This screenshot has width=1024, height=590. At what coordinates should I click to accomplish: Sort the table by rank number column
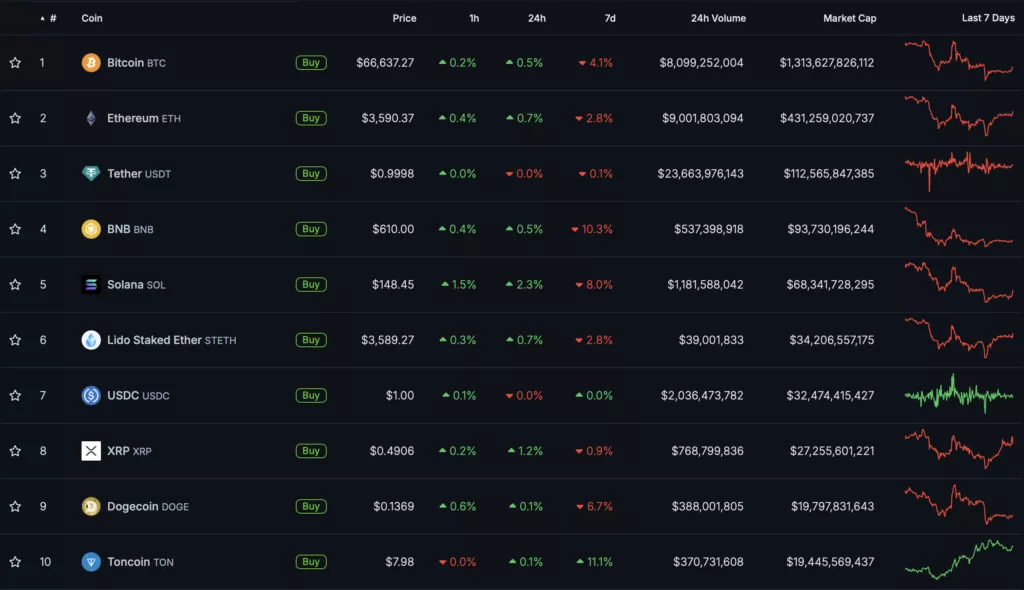pos(49,18)
